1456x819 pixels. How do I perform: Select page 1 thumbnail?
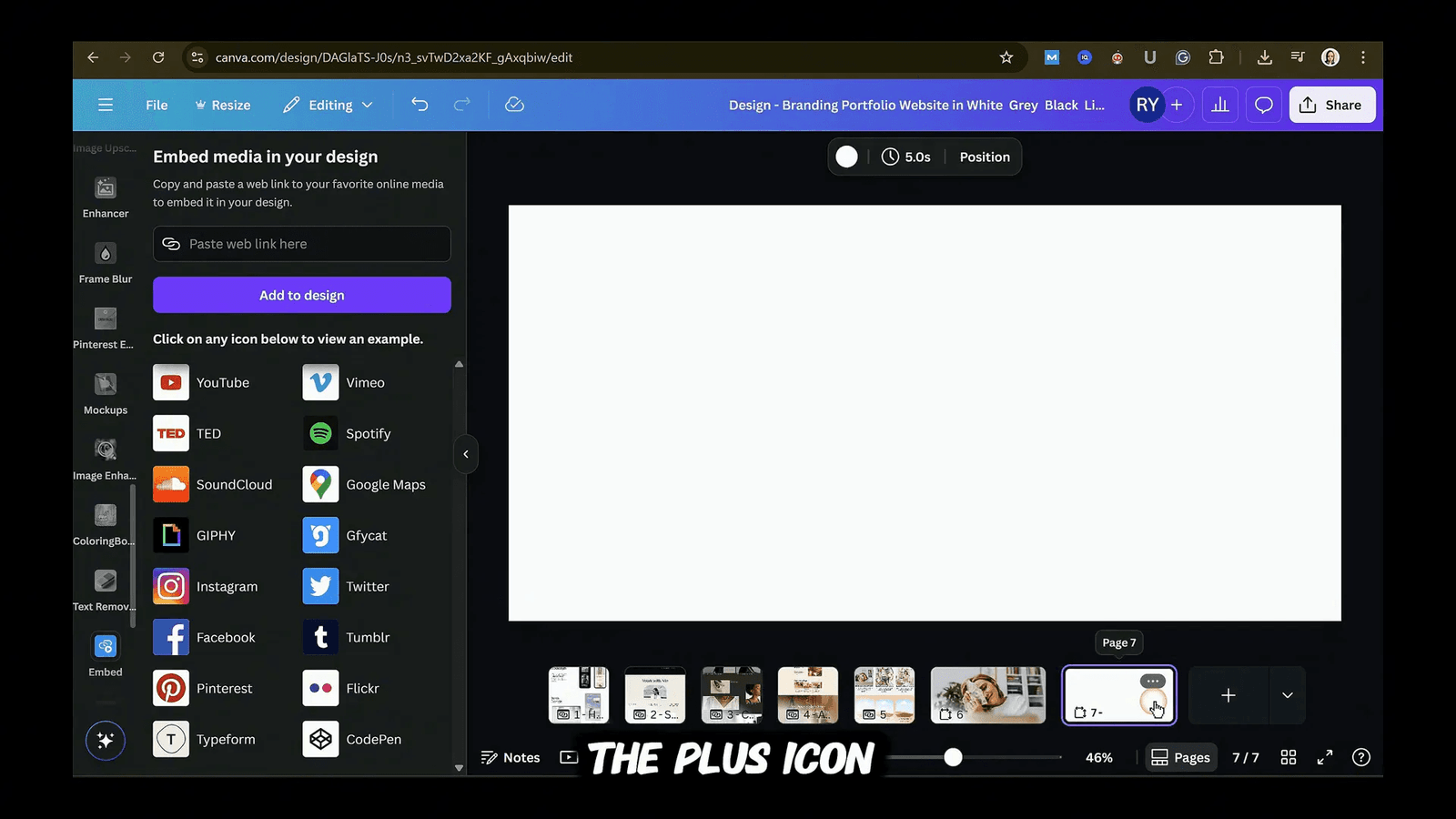click(x=579, y=695)
